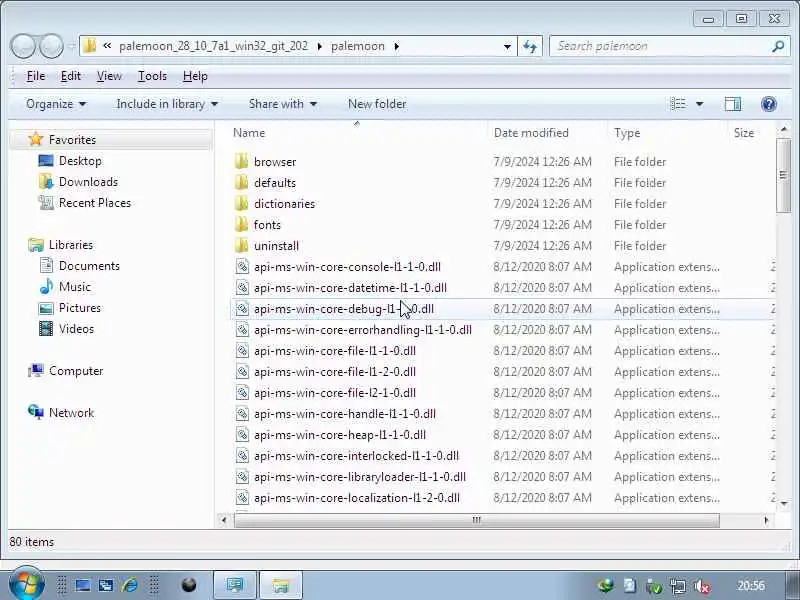Open the blue Help question mark icon

(x=768, y=104)
